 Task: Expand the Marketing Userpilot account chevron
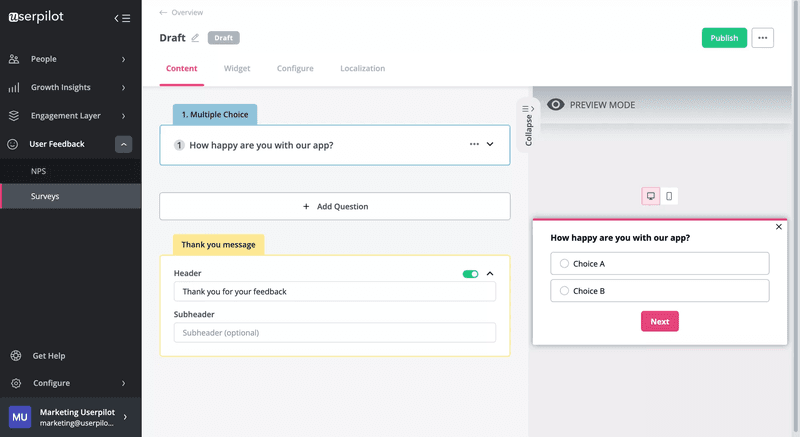coord(125,417)
